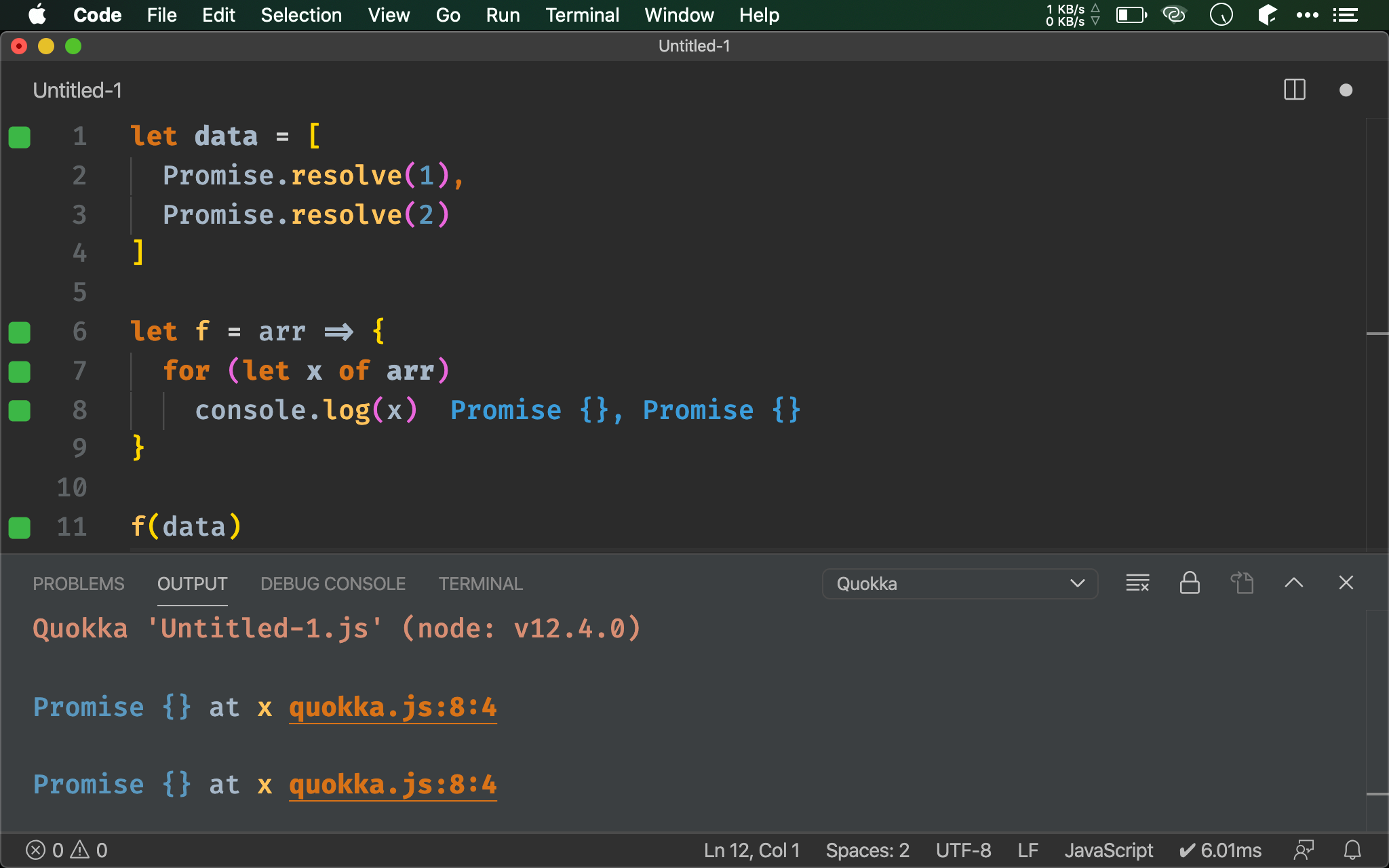This screenshot has width=1389, height=868.
Task: Open the Code application menu
Action: (97, 15)
